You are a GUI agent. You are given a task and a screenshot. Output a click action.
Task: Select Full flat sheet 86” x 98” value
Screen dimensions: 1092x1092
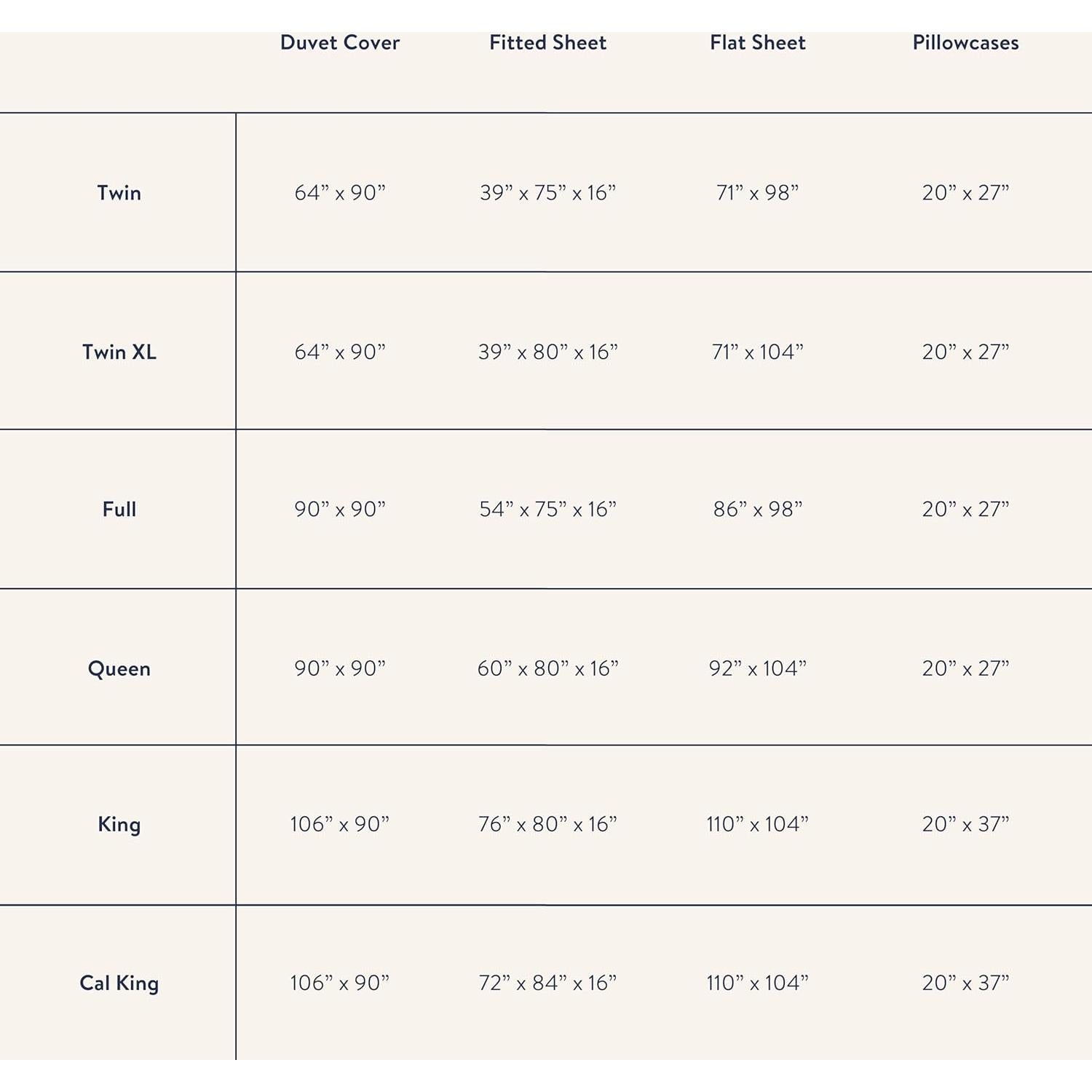757,510
